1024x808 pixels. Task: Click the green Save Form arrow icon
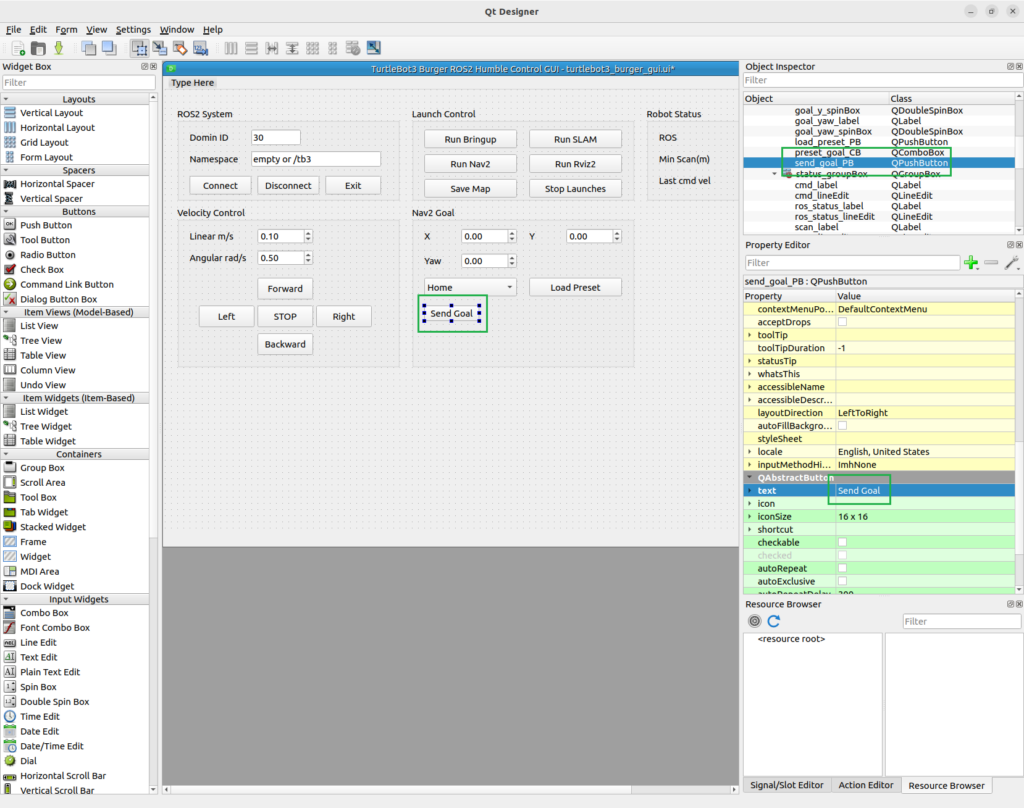[59, 48]
